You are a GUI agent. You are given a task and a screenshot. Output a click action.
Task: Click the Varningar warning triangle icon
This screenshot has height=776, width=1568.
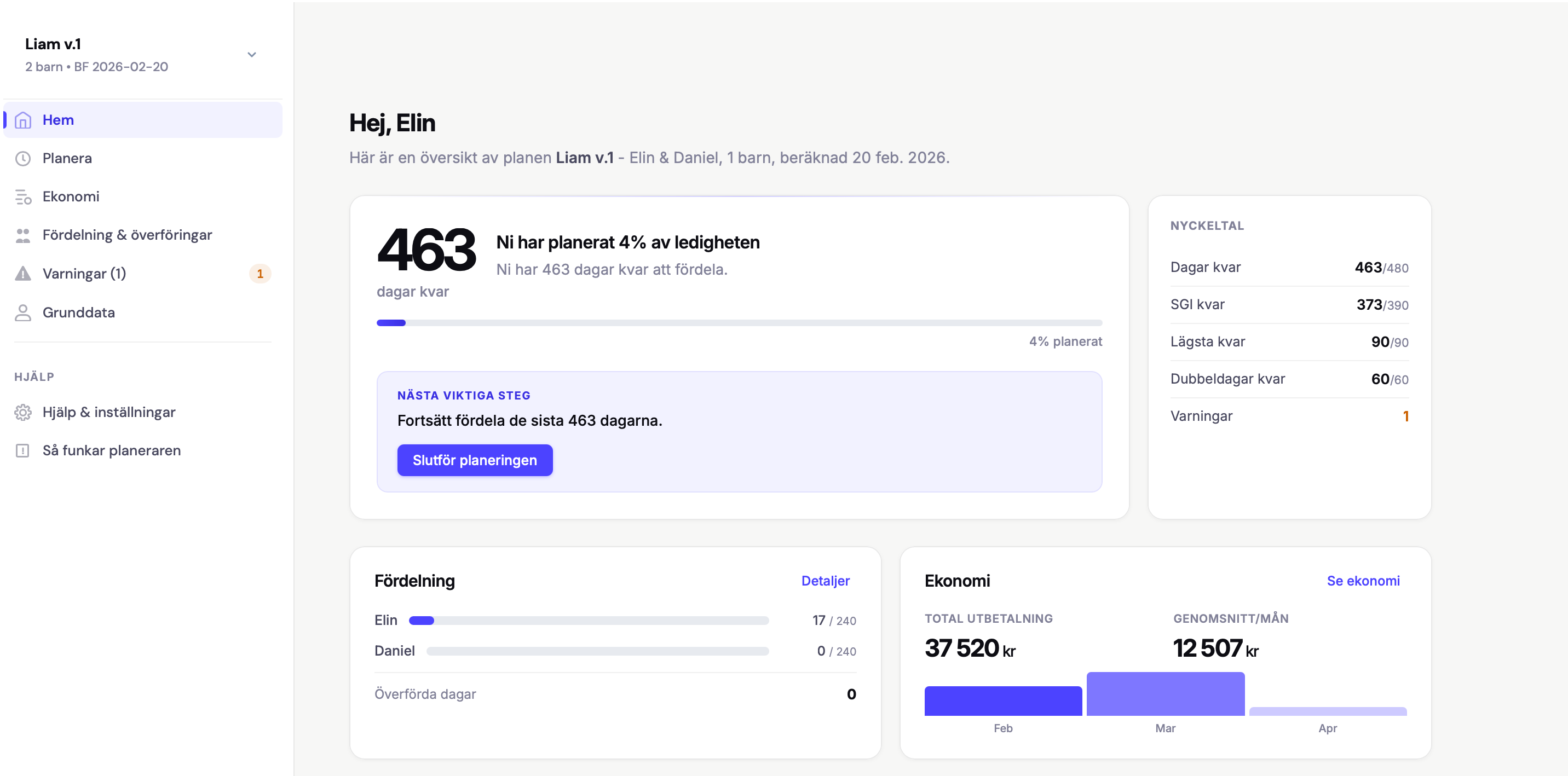pos(23,274)
